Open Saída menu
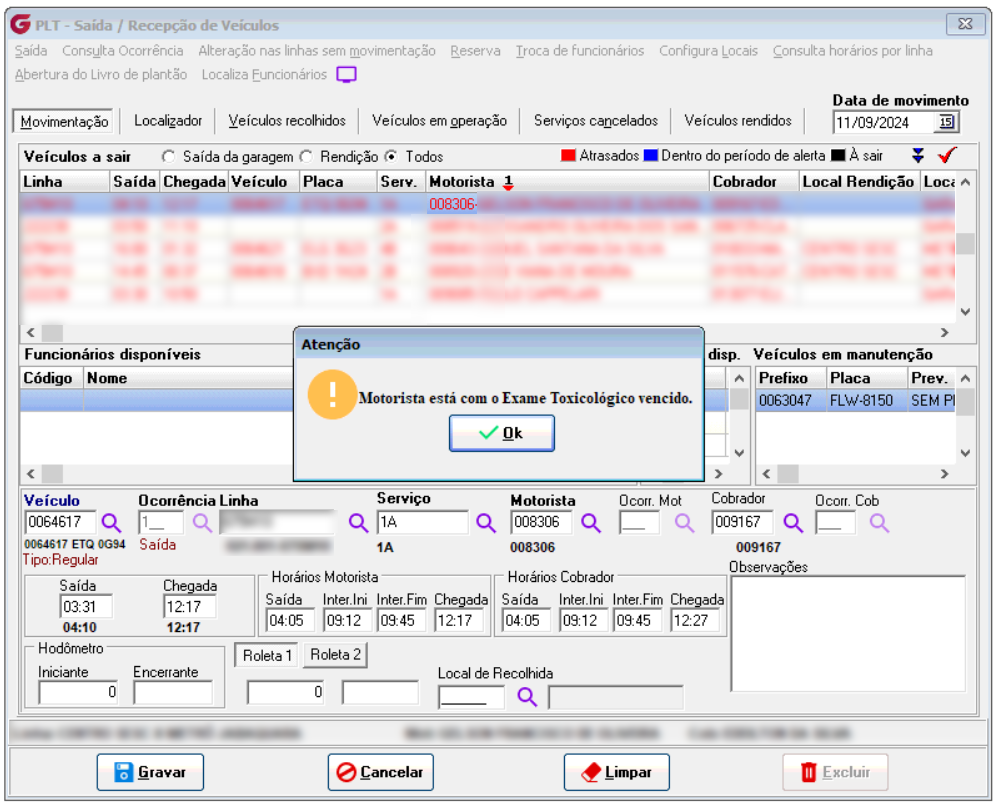The width and height of the screenshot is (997, 805). (31, 51)
